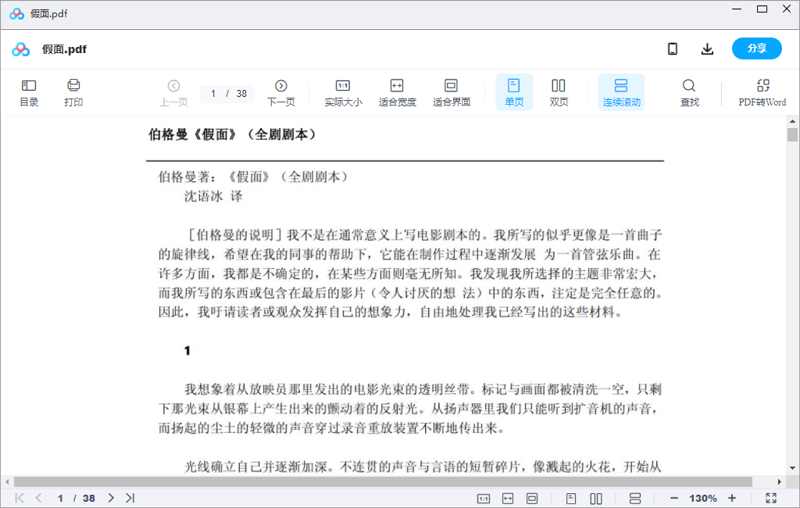Set zoom to 实际大小 actual size
The width and height of the screenshot is (800, 508).
pos(343,92)
